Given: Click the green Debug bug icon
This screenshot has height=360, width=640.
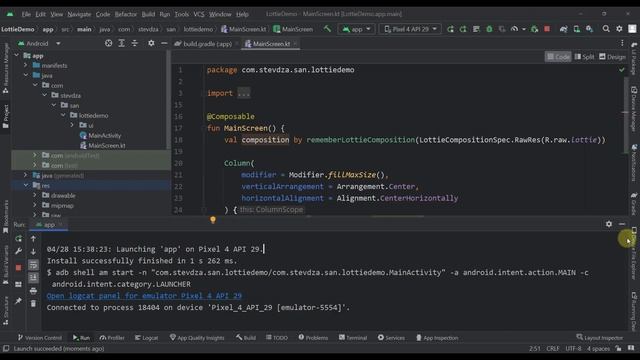Looking at the screenshot, I should tap(489, 29).
